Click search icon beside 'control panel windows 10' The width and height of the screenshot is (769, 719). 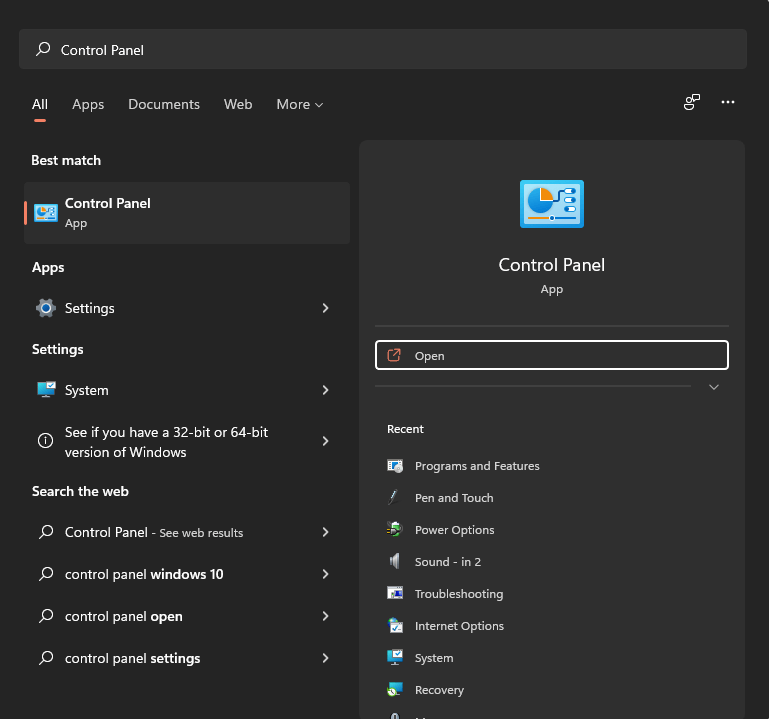[x=46, y=573]
